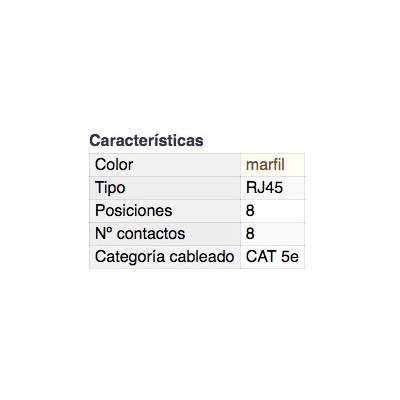Click the RJ45 value cell
The image size is (400, 400).
272,188
